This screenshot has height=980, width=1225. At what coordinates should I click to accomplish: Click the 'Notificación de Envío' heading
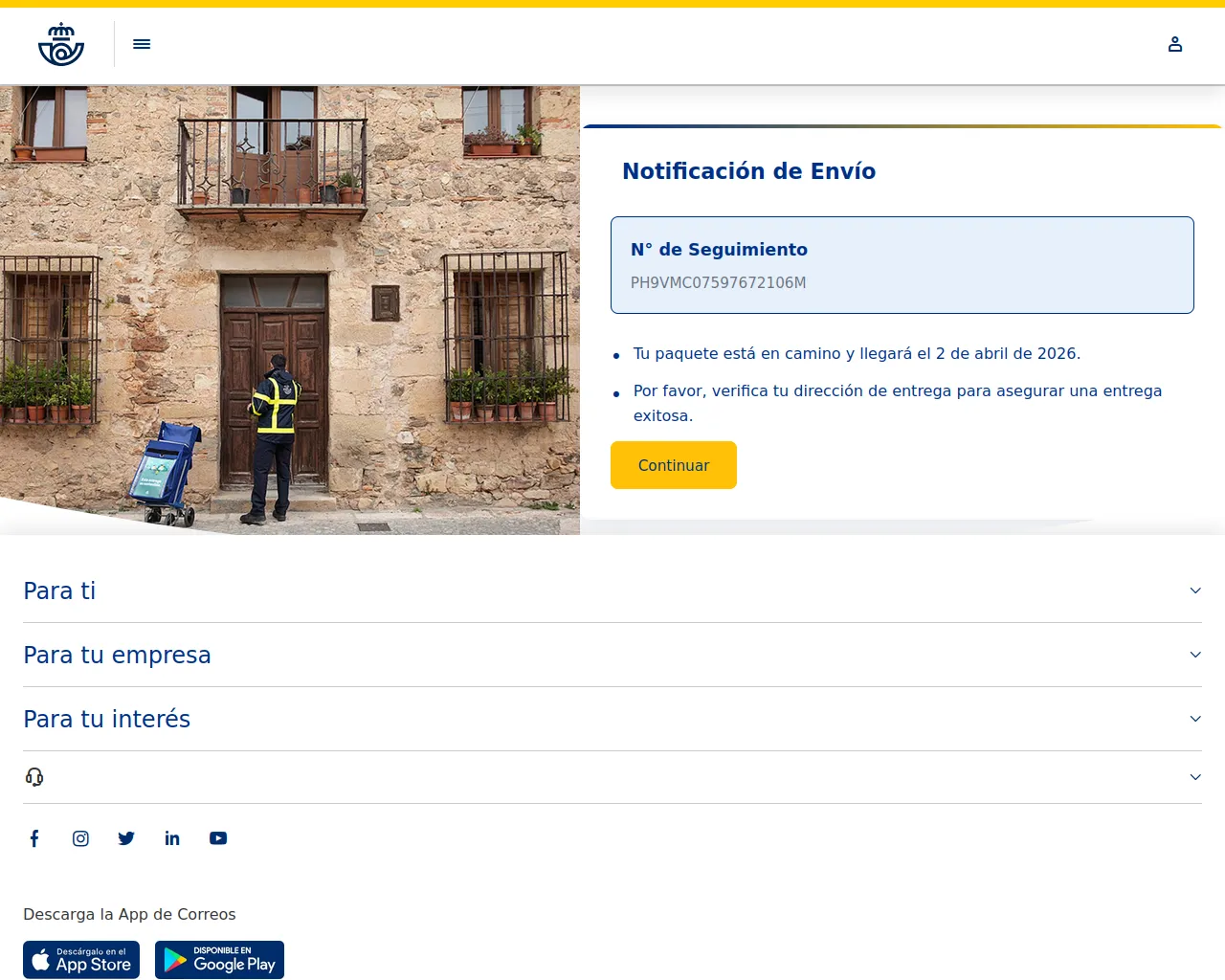click(x=748, y=170)
